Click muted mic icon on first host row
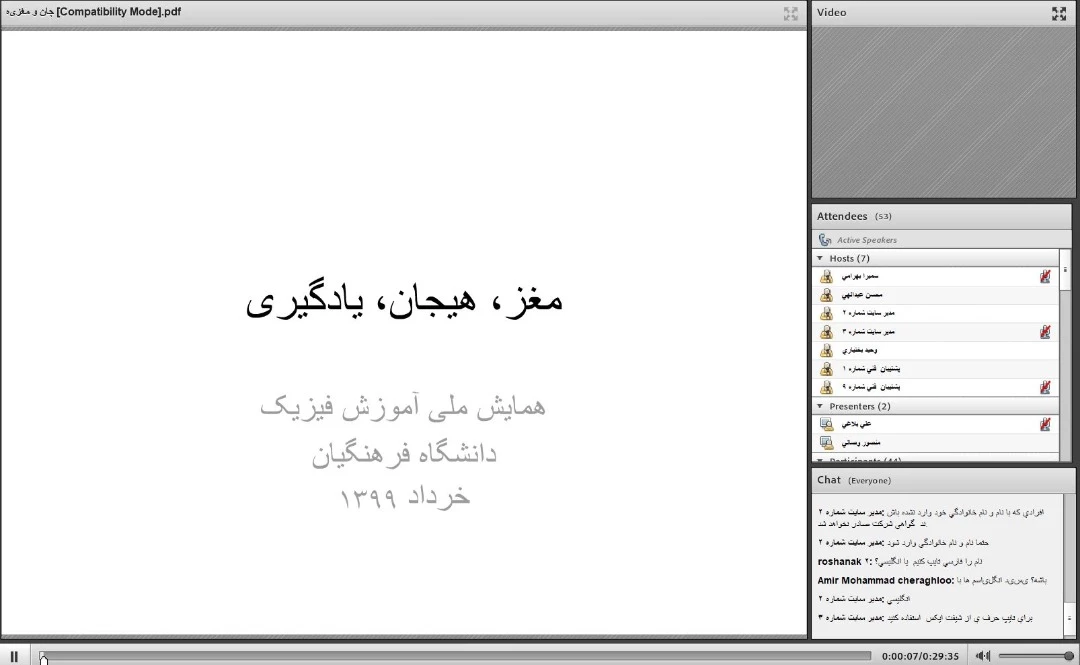 [x=1045, y=277]
